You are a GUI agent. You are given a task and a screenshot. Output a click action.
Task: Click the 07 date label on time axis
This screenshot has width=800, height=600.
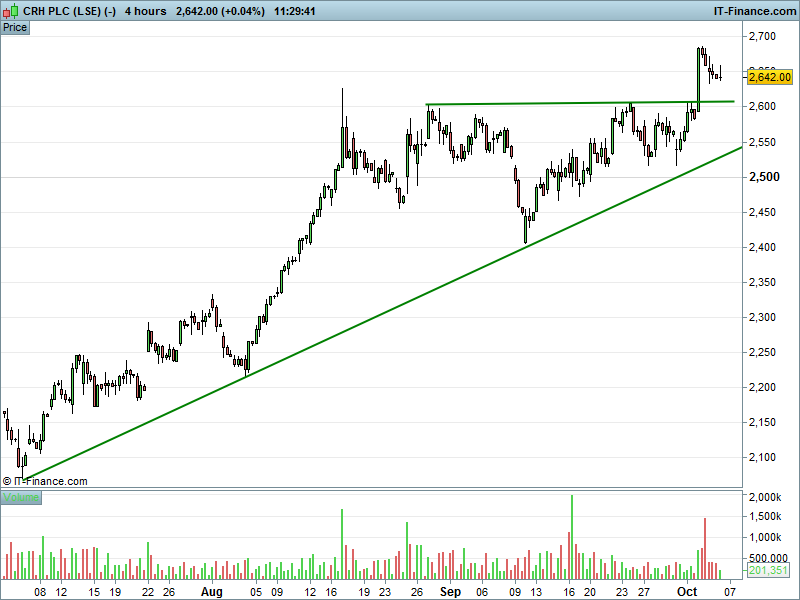730,592
